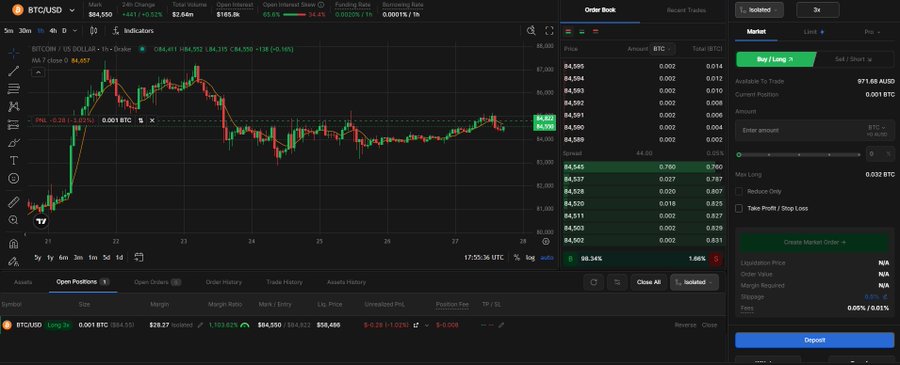
Task: Refresh the open positions list
Action: point(594,282)
